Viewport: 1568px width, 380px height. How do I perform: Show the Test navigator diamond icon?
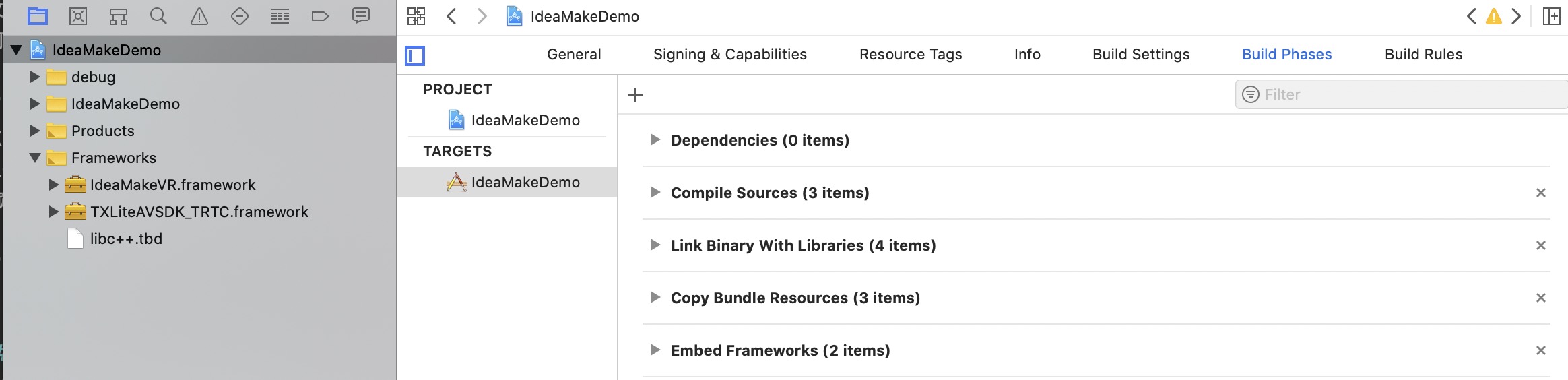(x=240, y=16)
